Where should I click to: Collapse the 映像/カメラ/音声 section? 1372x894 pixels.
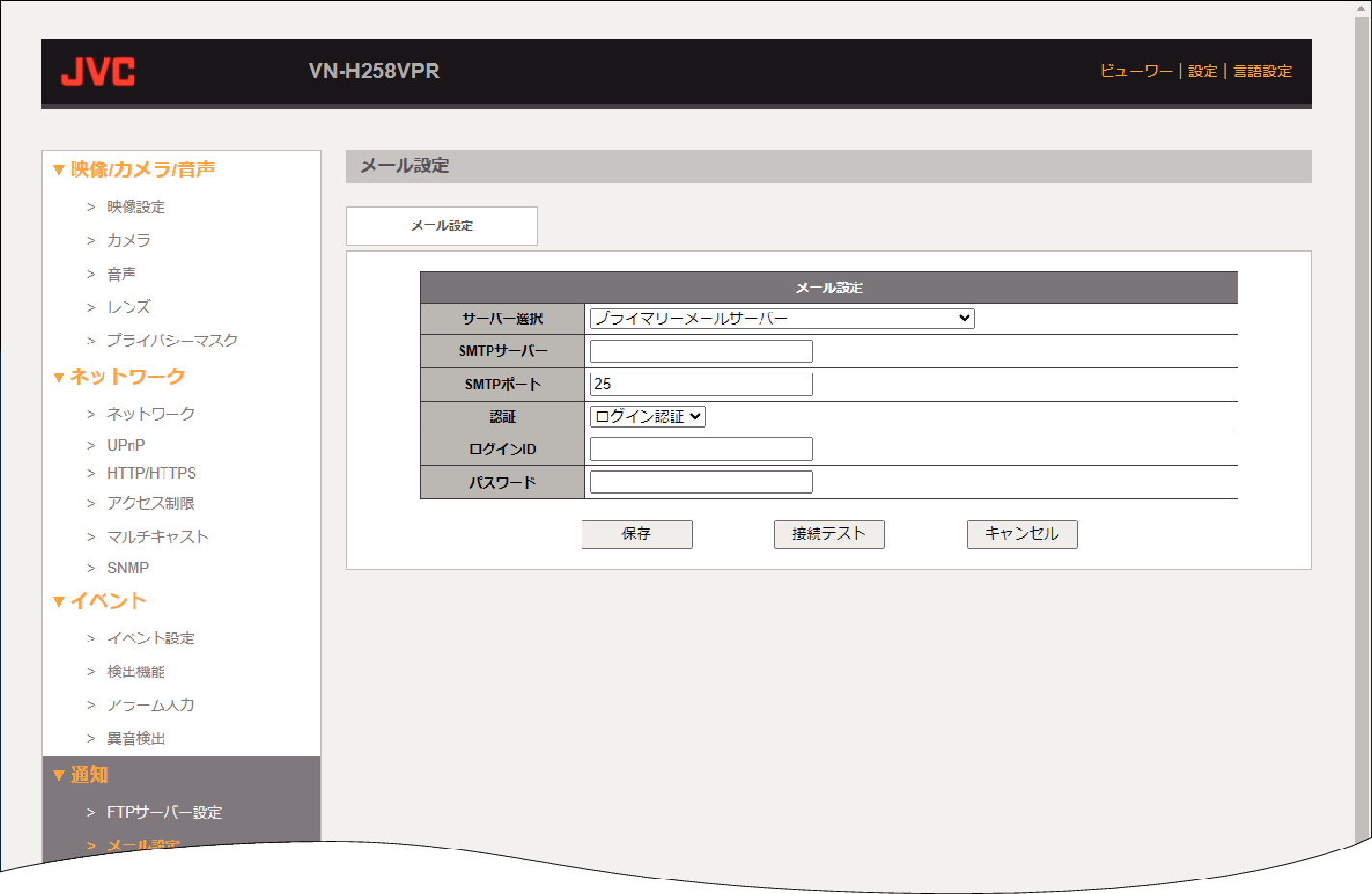[134, 169]
